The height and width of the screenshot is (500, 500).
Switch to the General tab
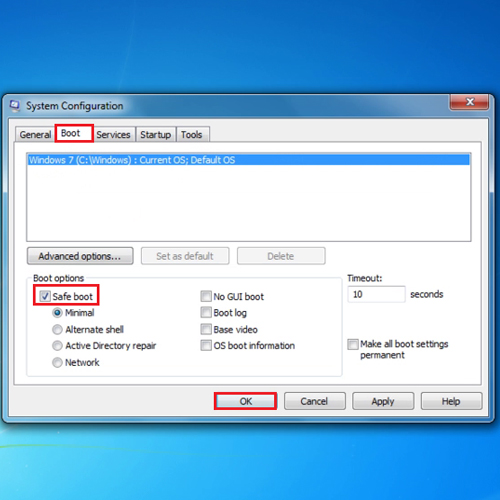tap(35, 135)
